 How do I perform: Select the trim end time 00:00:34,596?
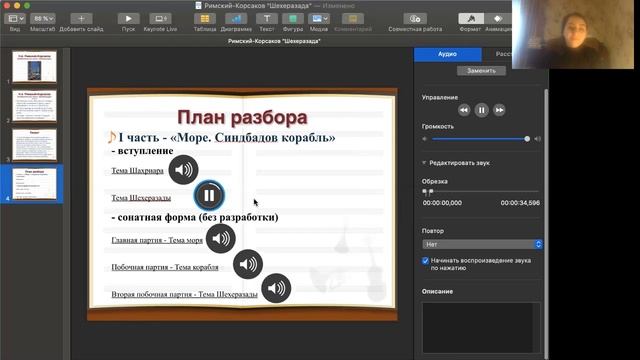[520, 203]
